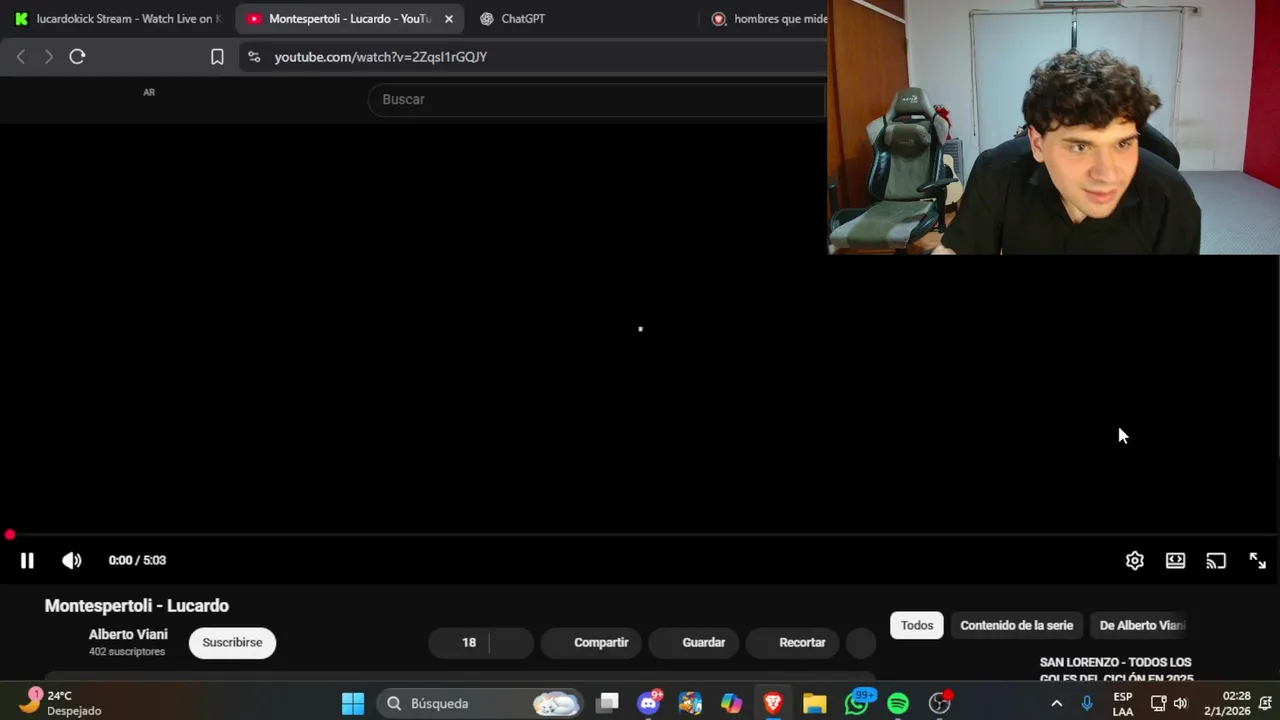
Task: Open Brave browser from the taskbar
Action: click(772, 704)
